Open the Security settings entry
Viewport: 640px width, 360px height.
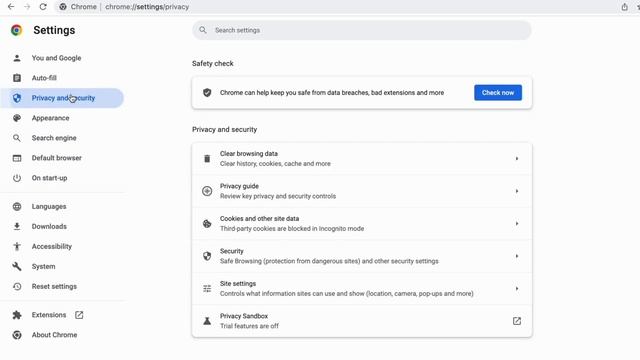(x=362, y=256)
